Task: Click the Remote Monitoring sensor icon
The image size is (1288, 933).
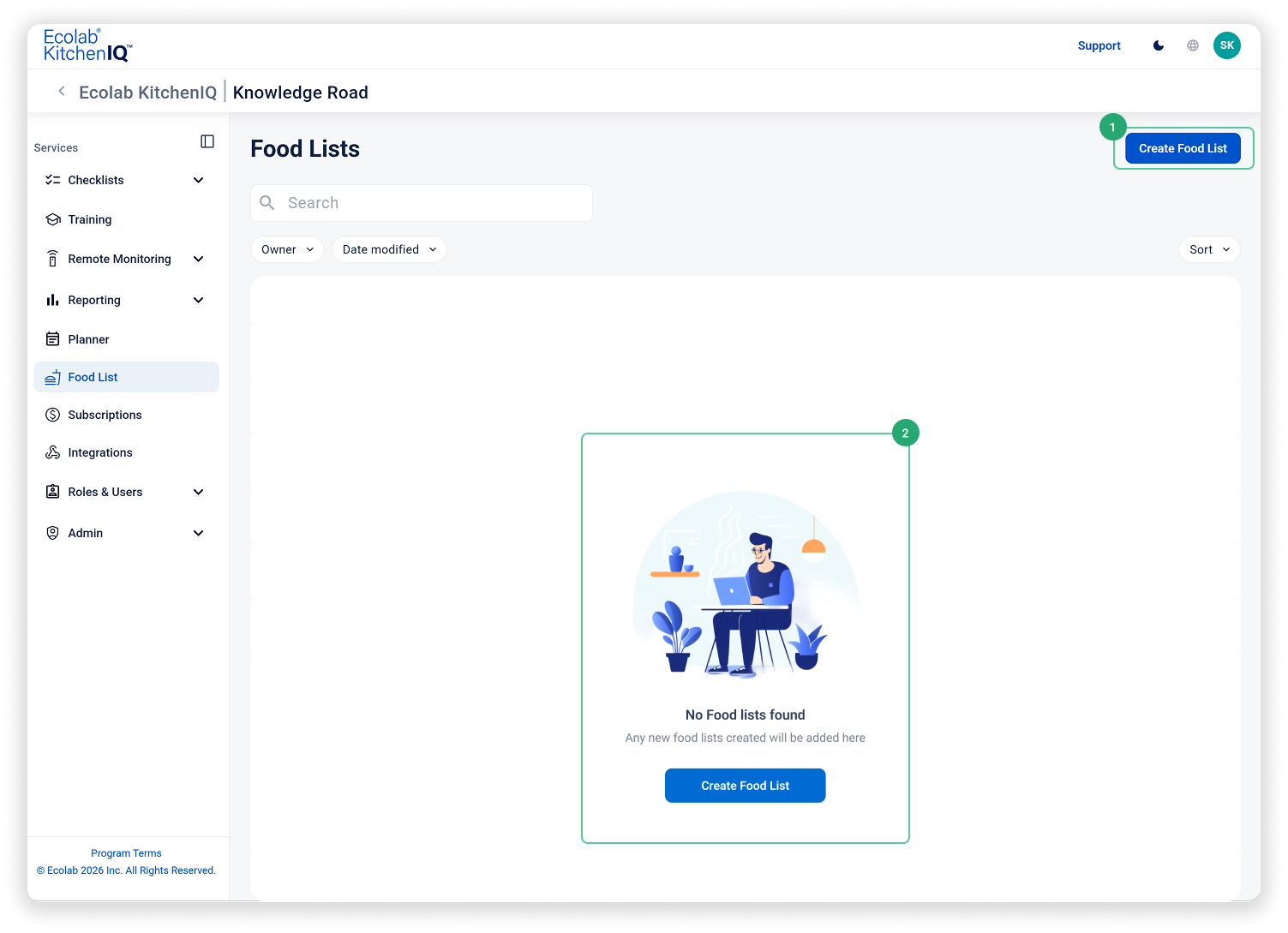Action: point(53,259)
